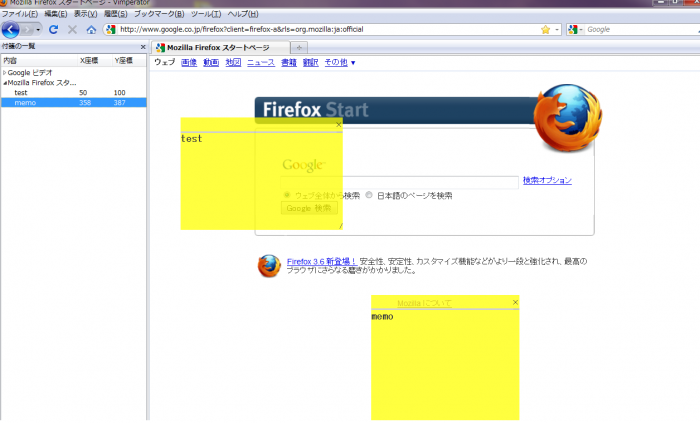
Task: Close the yellow memo sticky note
Action: tap(515, 302)
